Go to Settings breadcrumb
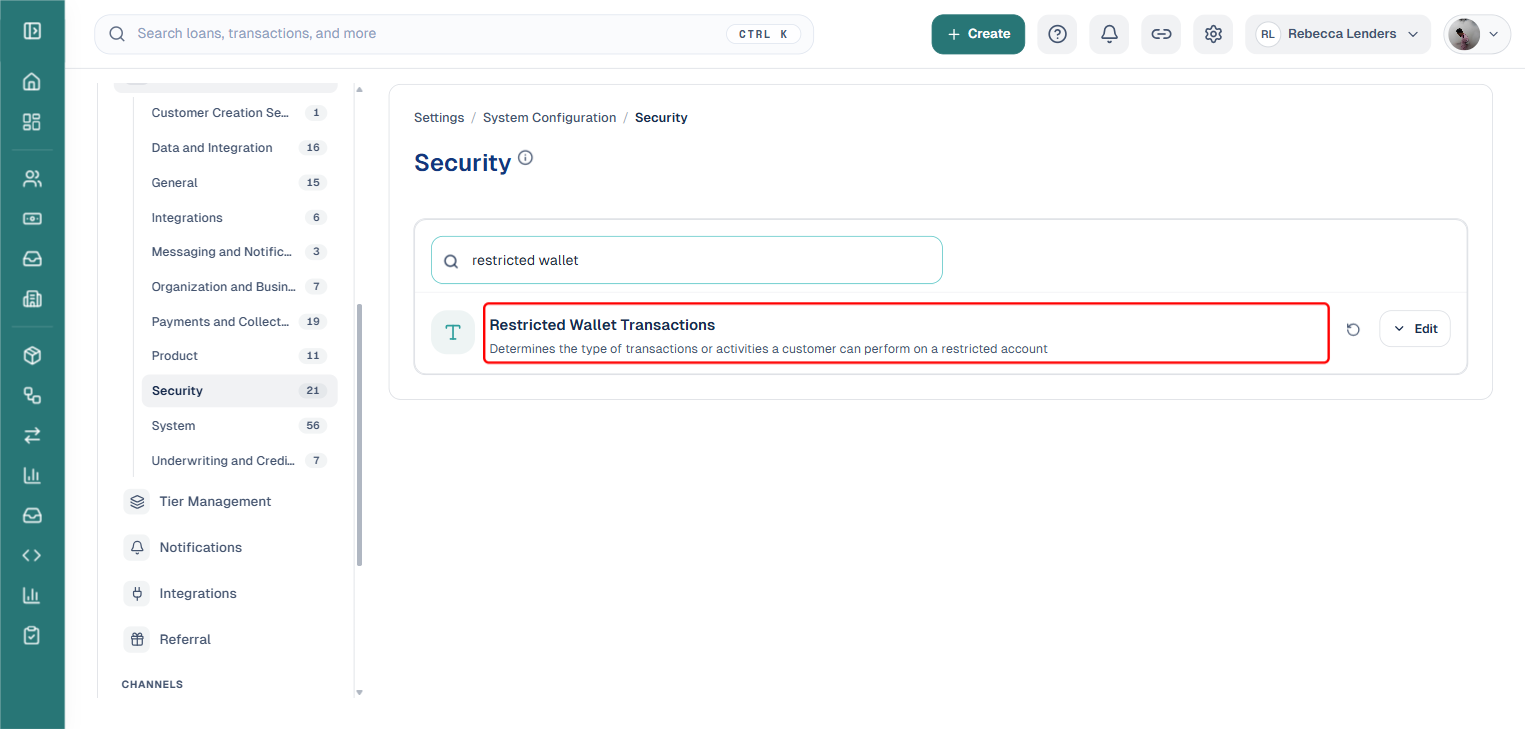This screenshot has width=1535, height=730. 439,118
